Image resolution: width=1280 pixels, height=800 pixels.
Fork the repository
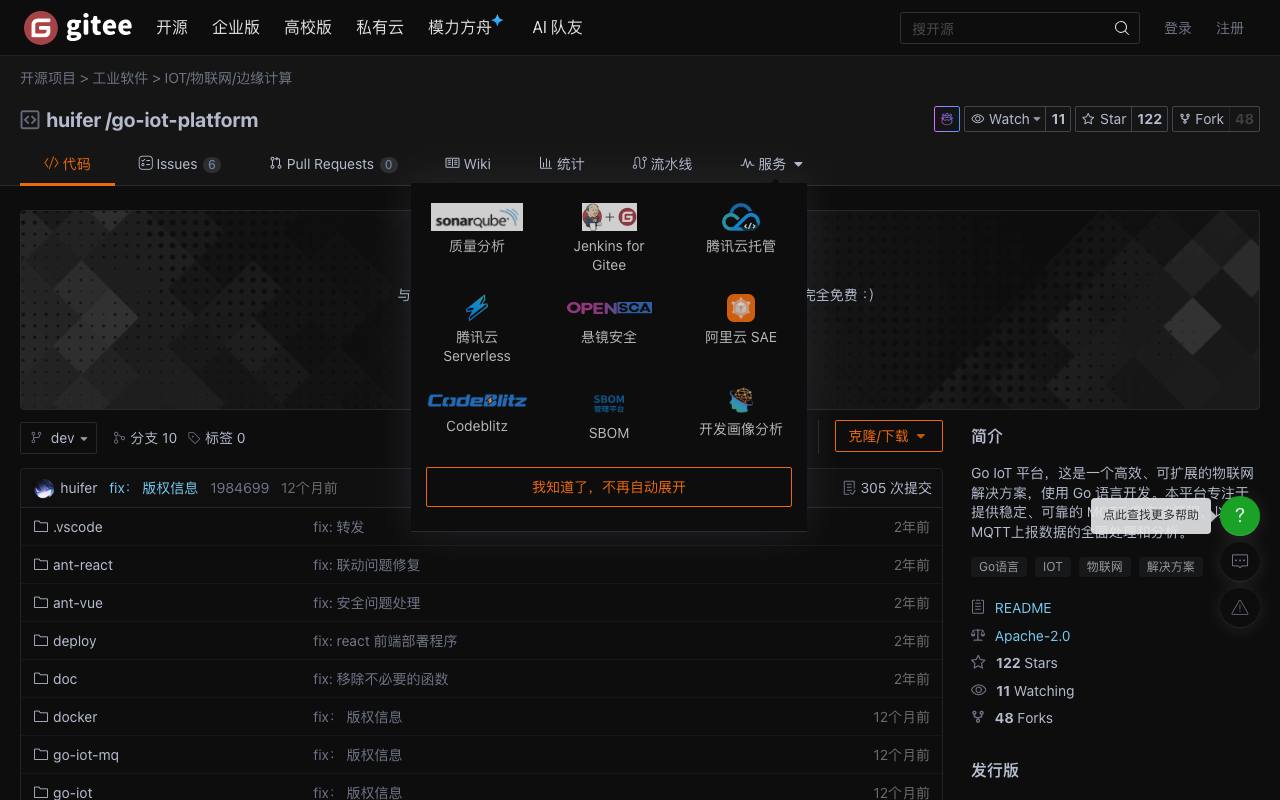[1200, 119]
